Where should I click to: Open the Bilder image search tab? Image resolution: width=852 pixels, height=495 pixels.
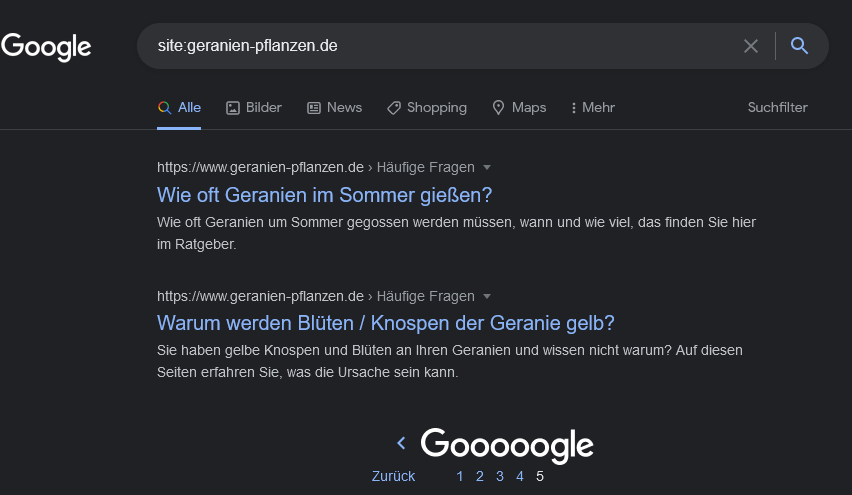pos(254,108)
